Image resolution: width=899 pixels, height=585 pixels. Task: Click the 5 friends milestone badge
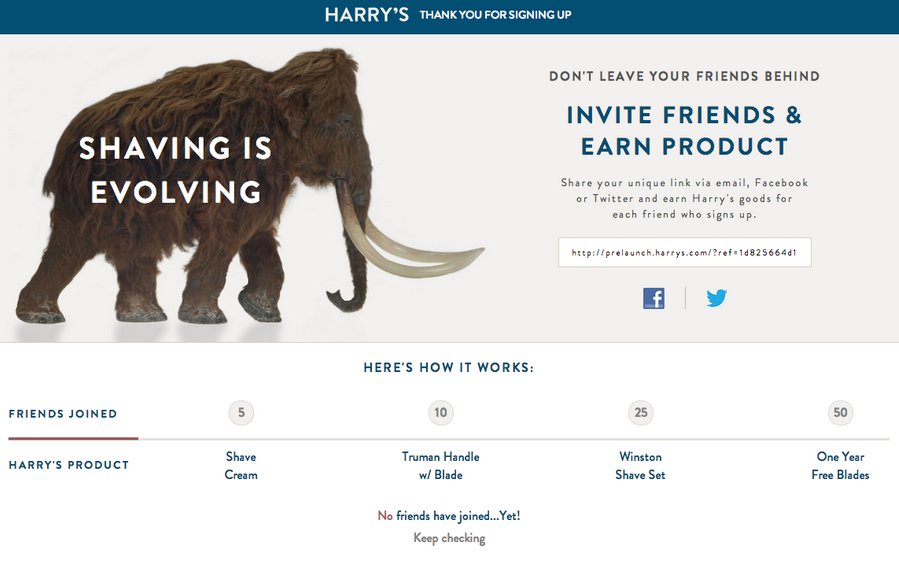(240, 412)
